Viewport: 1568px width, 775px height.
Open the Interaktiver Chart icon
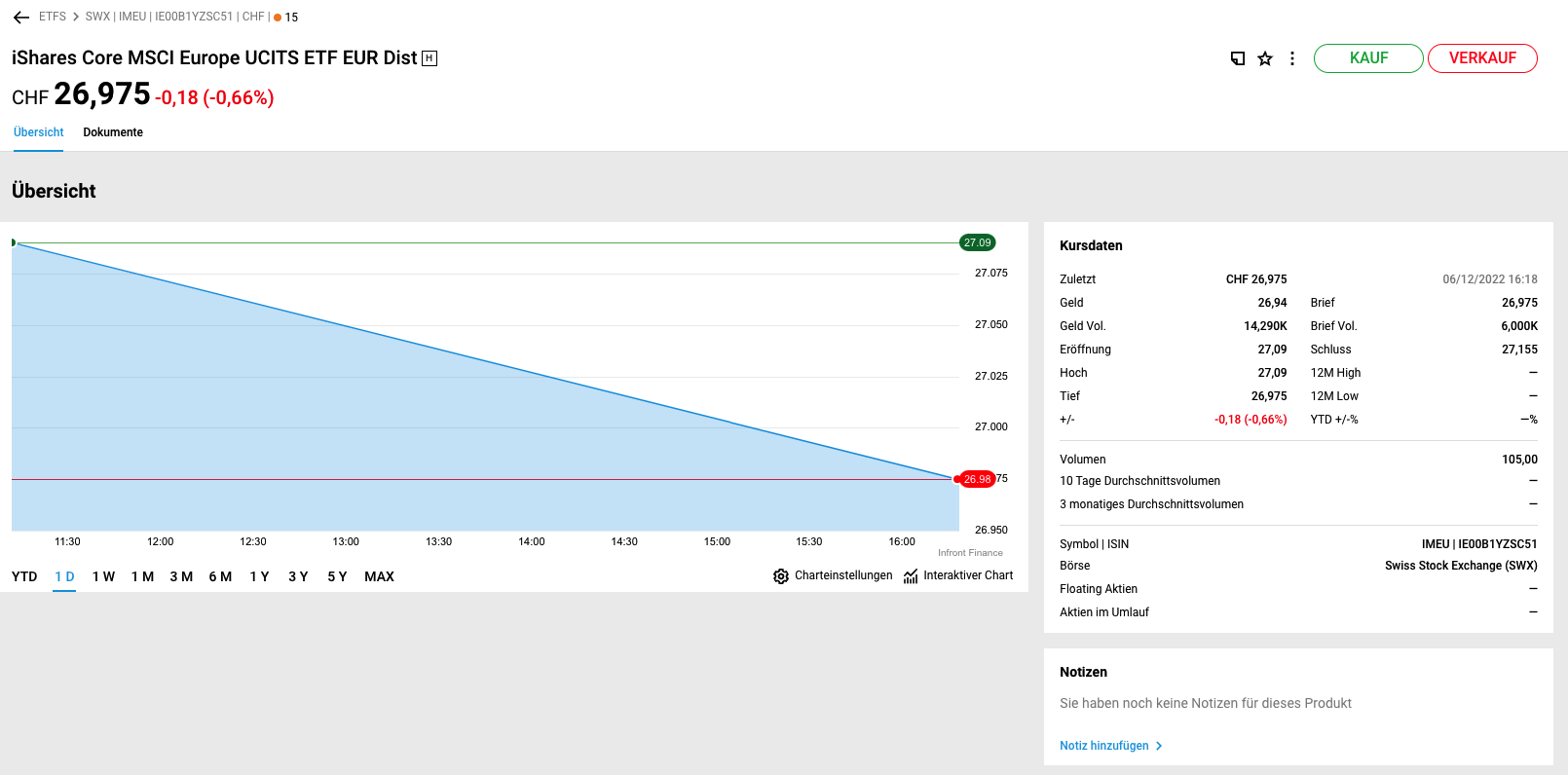click(x=911, y=576)
